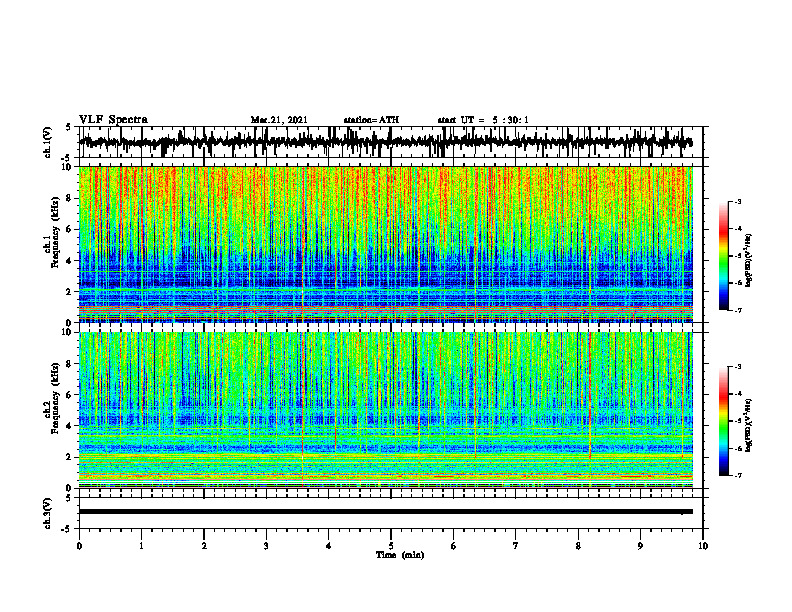Click the "ch.1(V)" axis label at top
Screen dimensions: 792x612
[48, 142]
